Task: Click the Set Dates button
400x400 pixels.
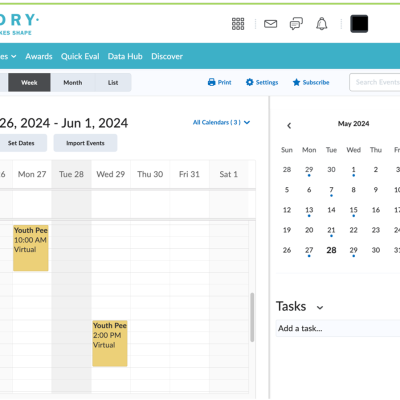Action: tap(21, 143)
